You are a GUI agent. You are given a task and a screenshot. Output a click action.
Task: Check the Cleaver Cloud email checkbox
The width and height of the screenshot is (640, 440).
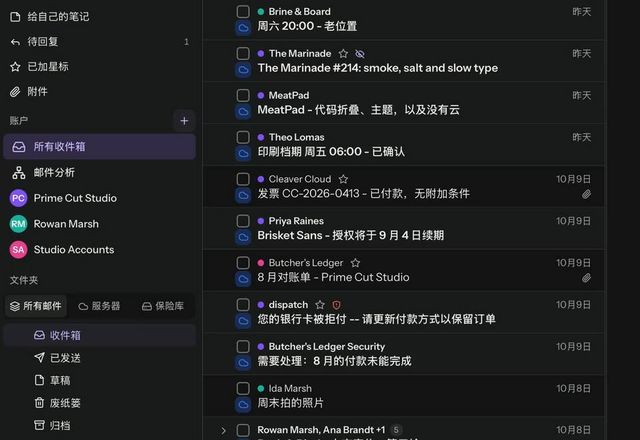[x=243, y=179]
